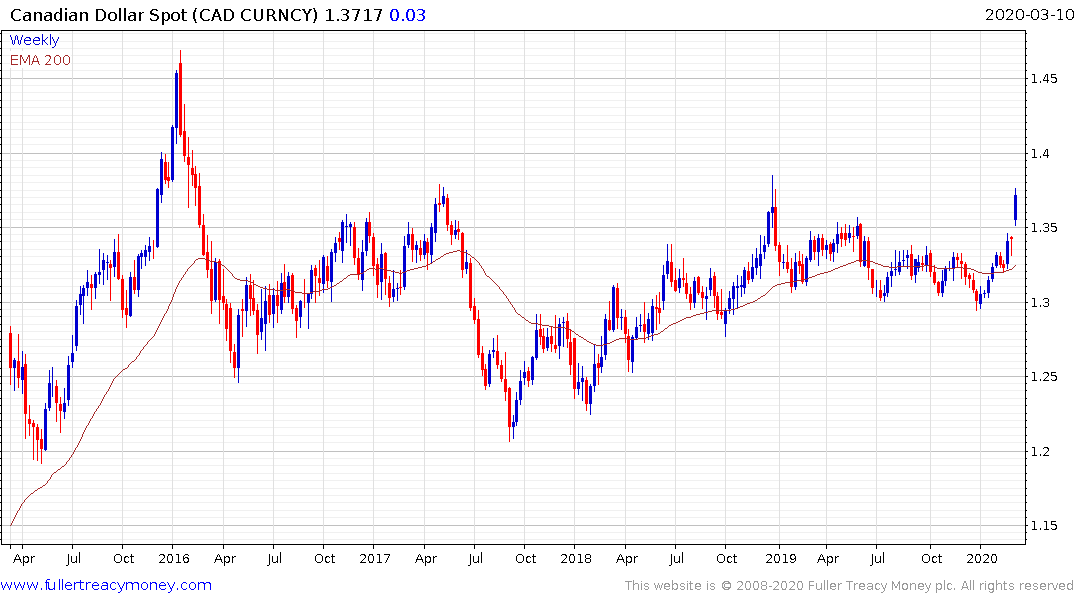Open the www.fullertreacymoney.com link
The width and height of the screenshot is (1075, 600).
point(106,585)
